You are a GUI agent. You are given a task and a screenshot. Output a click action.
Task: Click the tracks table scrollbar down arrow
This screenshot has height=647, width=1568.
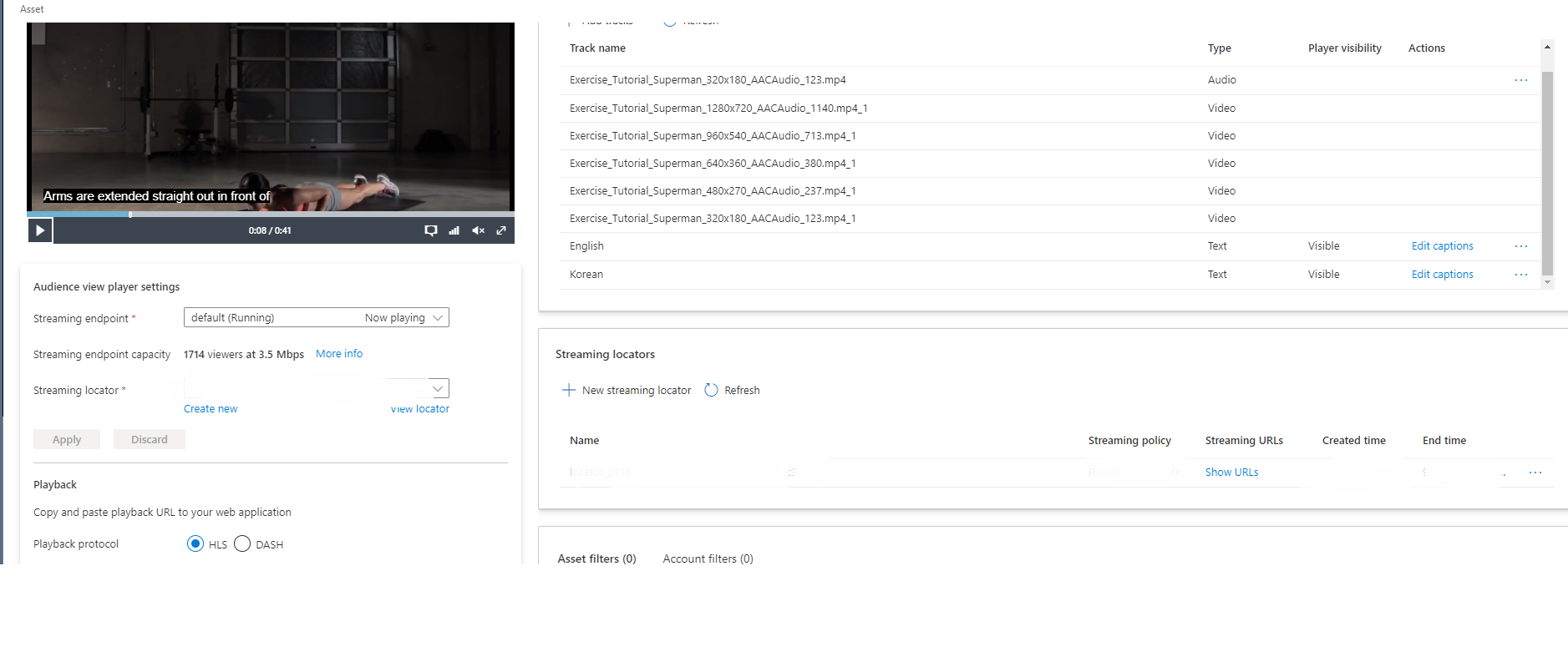coord(1547,282)
